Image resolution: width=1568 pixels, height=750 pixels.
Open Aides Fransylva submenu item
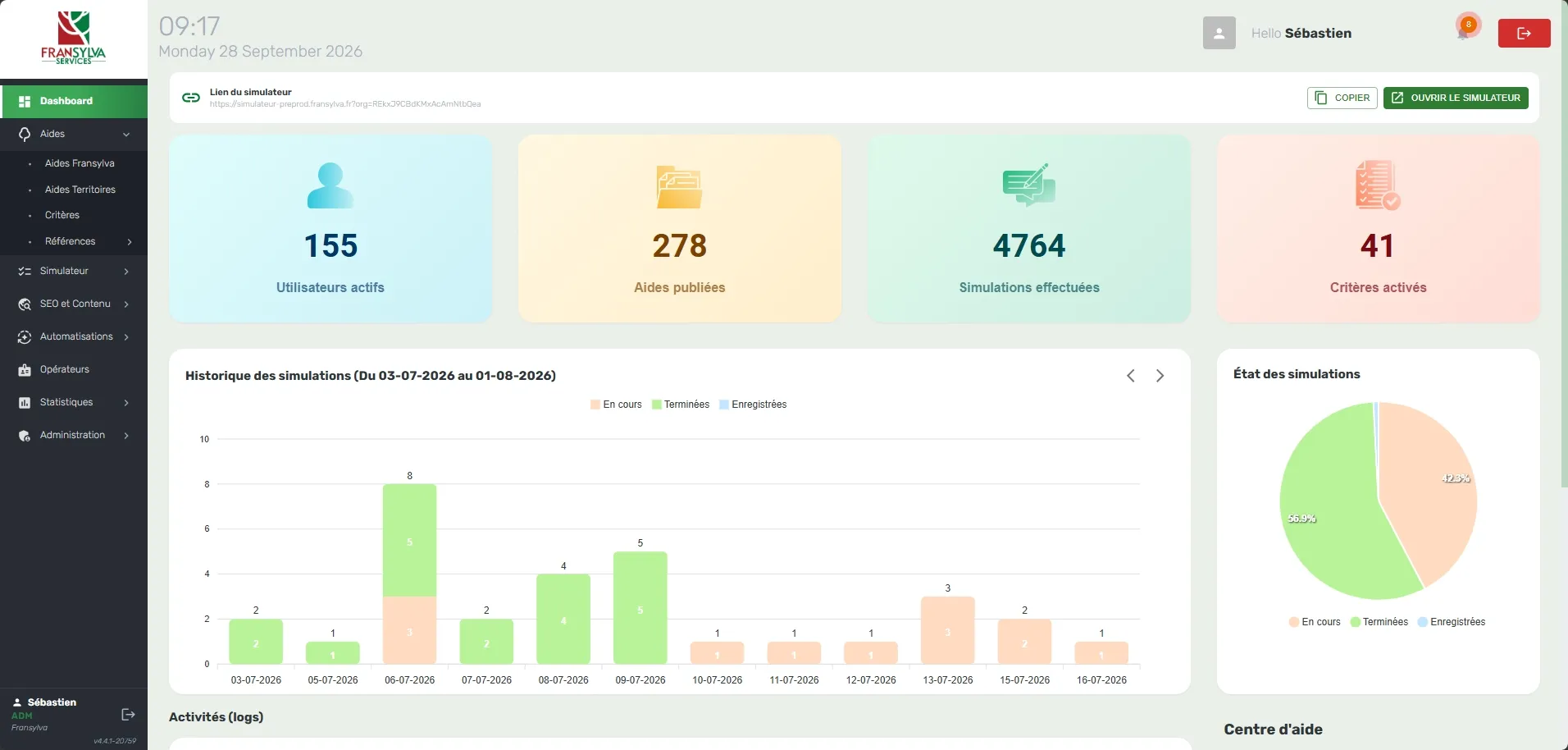point(80,163)
